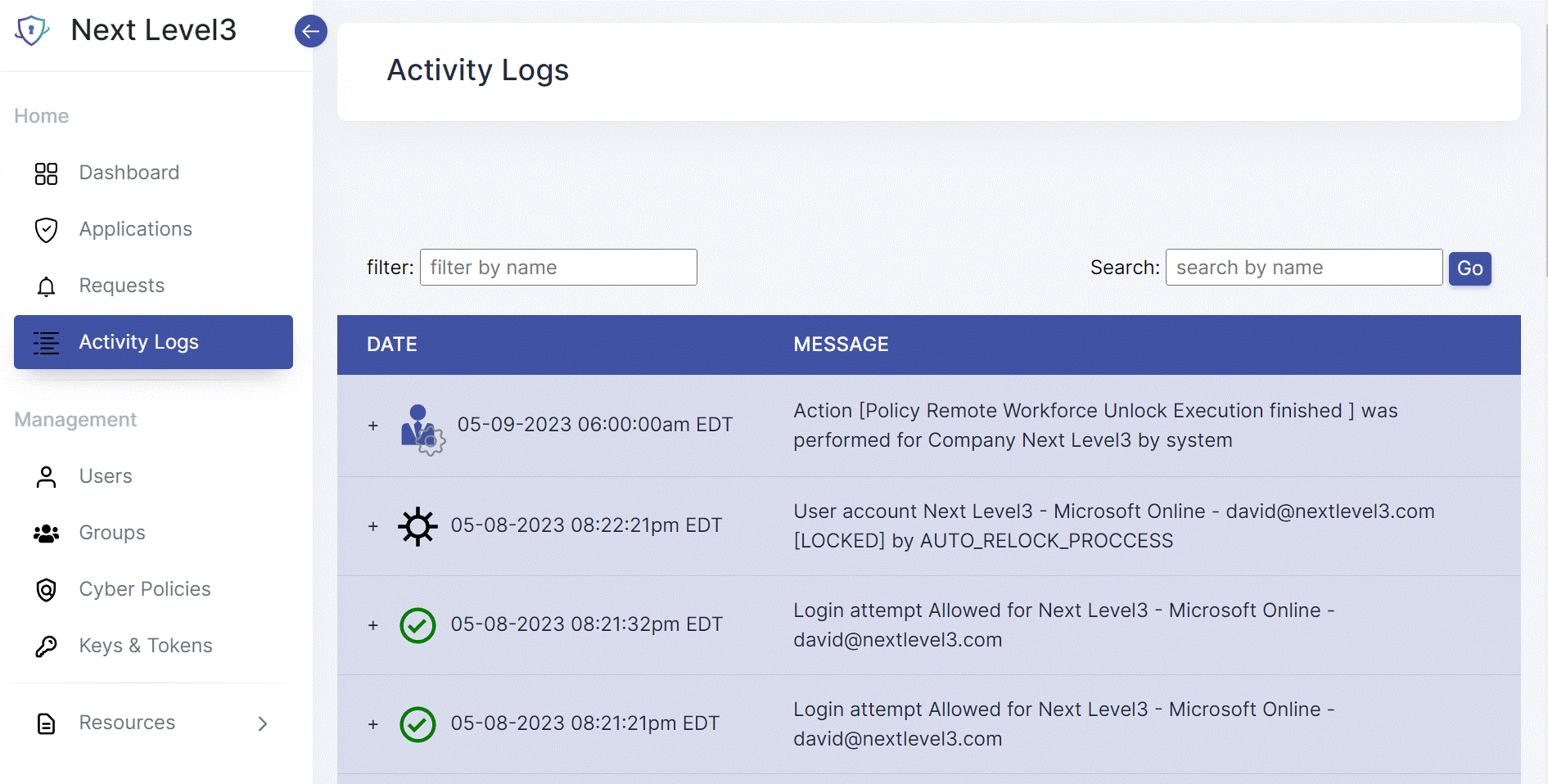Click the Applications shield icon
This screenshot has height=784, width=1548.
47,230
